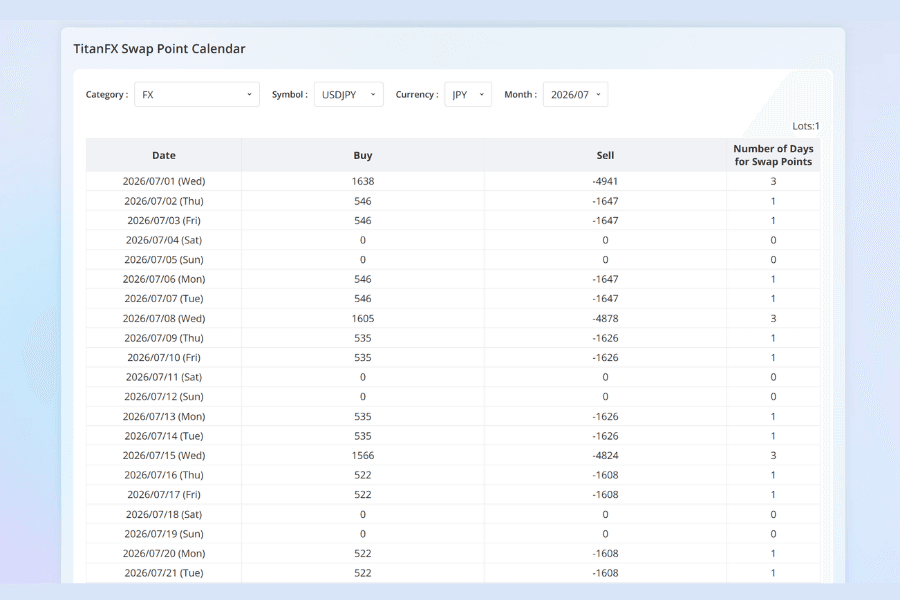900x600 pixels.
Task: Click the TitanFX Swap Point Calendar title
Action: [159, 49]
